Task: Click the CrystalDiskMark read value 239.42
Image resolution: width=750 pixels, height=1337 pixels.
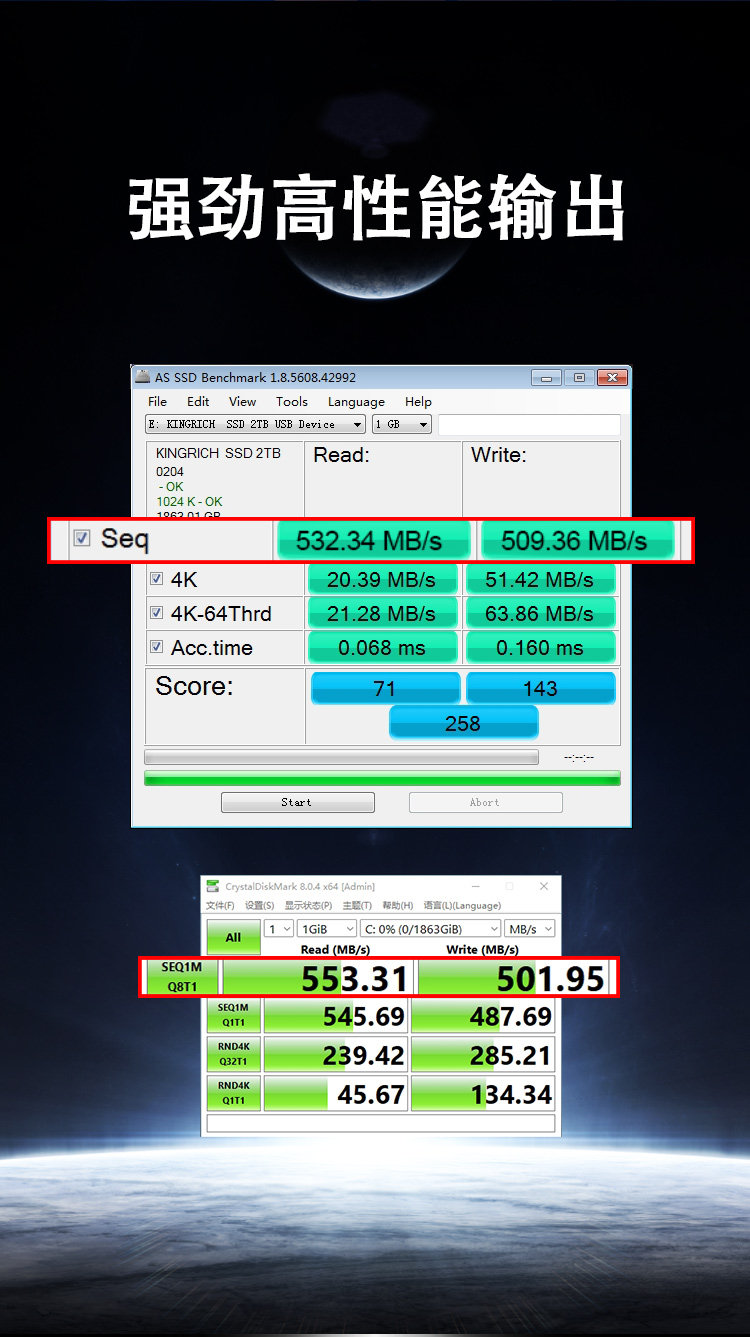Action: click(335, 1055)
